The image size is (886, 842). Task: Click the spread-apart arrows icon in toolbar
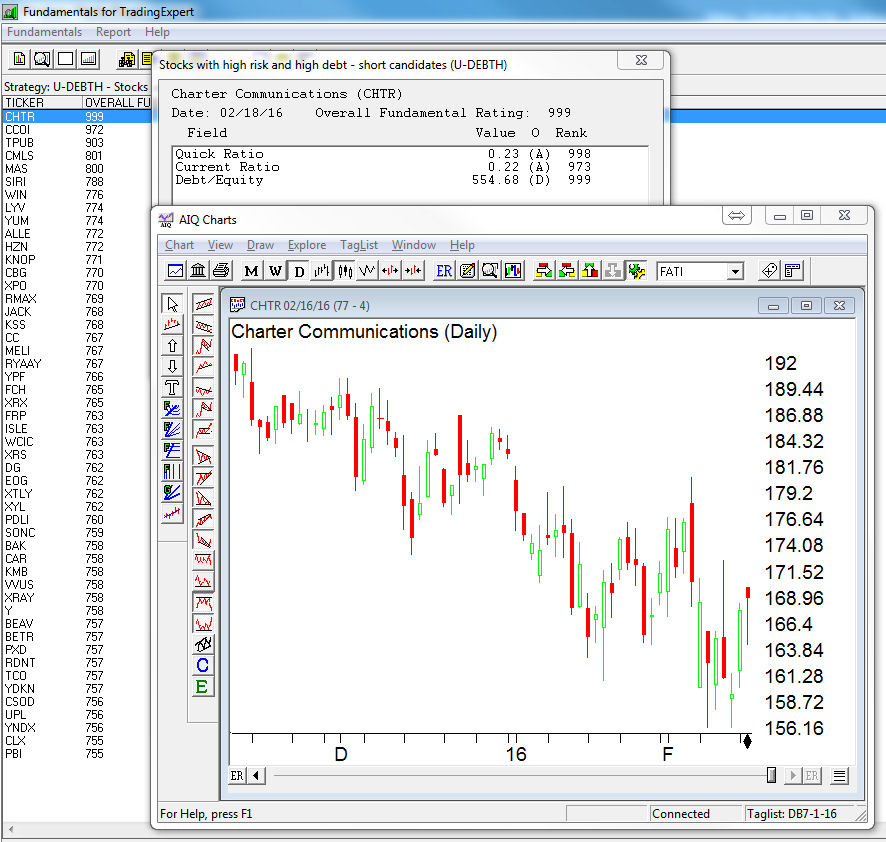point(390,271)
